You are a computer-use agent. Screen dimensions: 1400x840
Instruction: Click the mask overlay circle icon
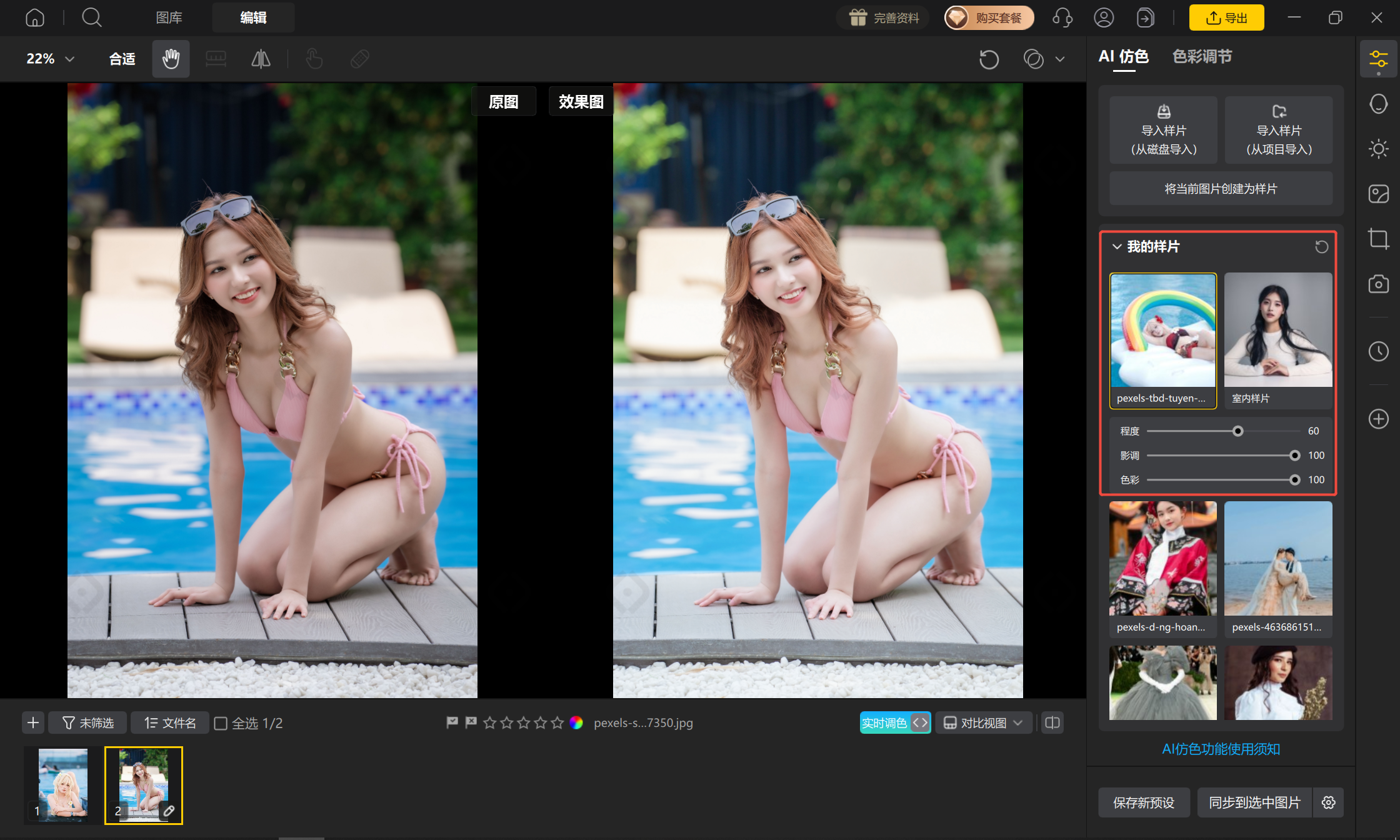pos(1034,59)
